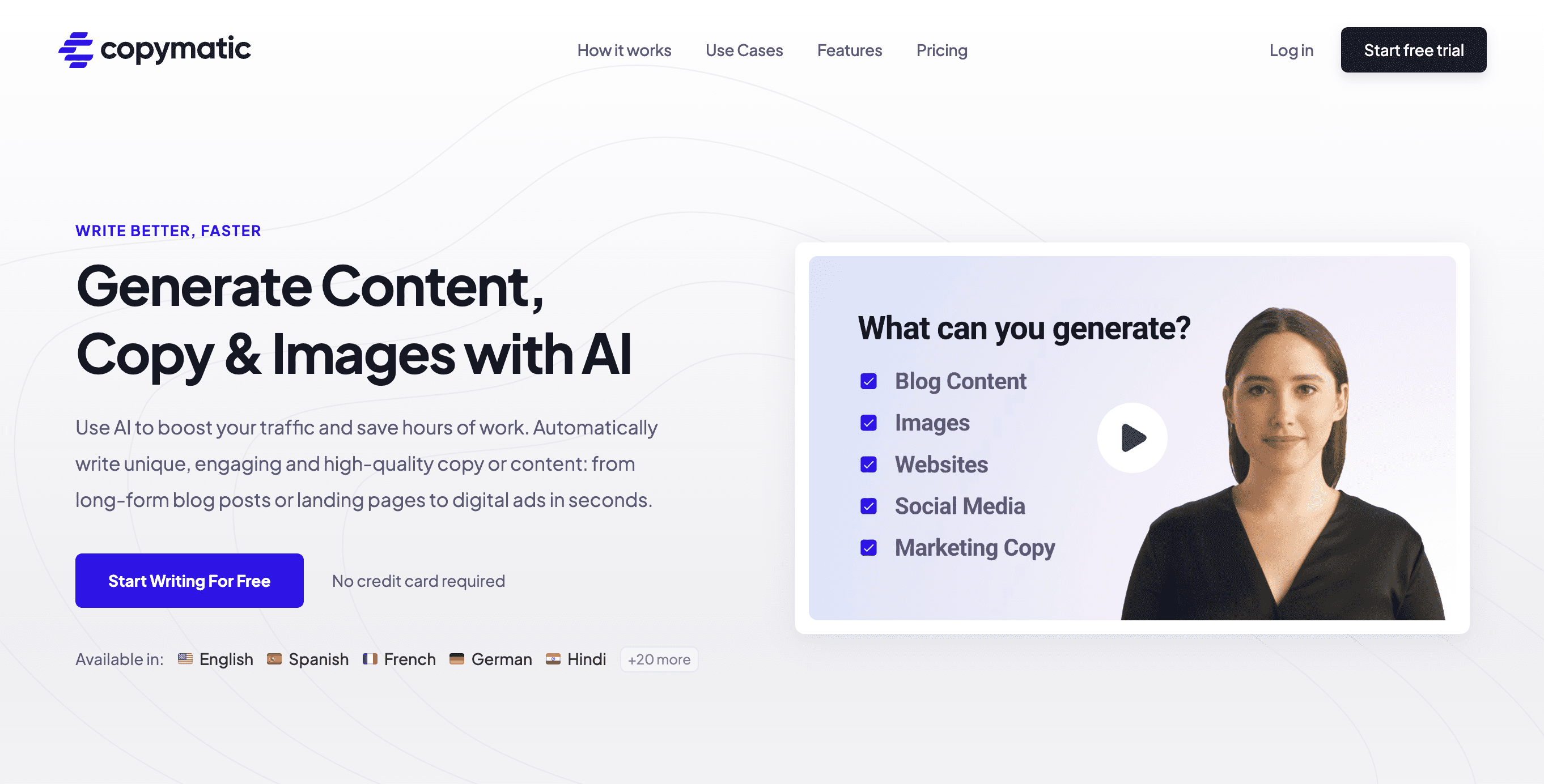Open the Use Cases menu
Viewport: 1544px width, 784px height.
click(744, 49)
